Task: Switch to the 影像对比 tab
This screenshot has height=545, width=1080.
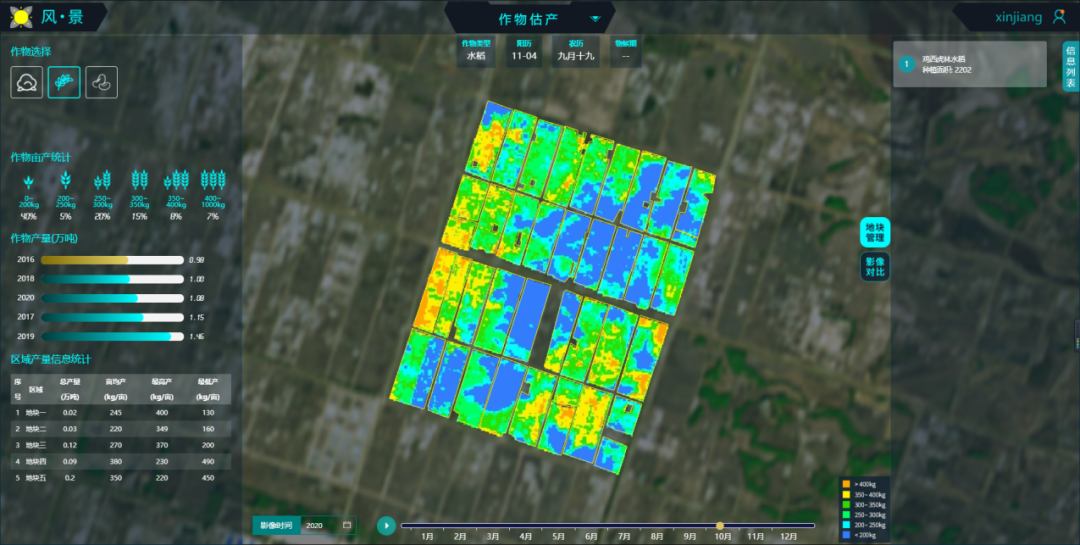Action: pos(874,267)
